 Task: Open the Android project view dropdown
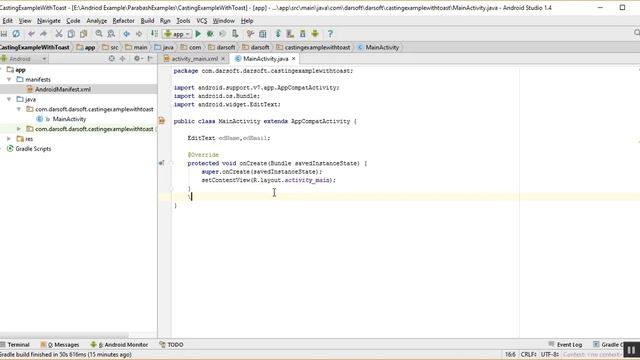point(24,59)
